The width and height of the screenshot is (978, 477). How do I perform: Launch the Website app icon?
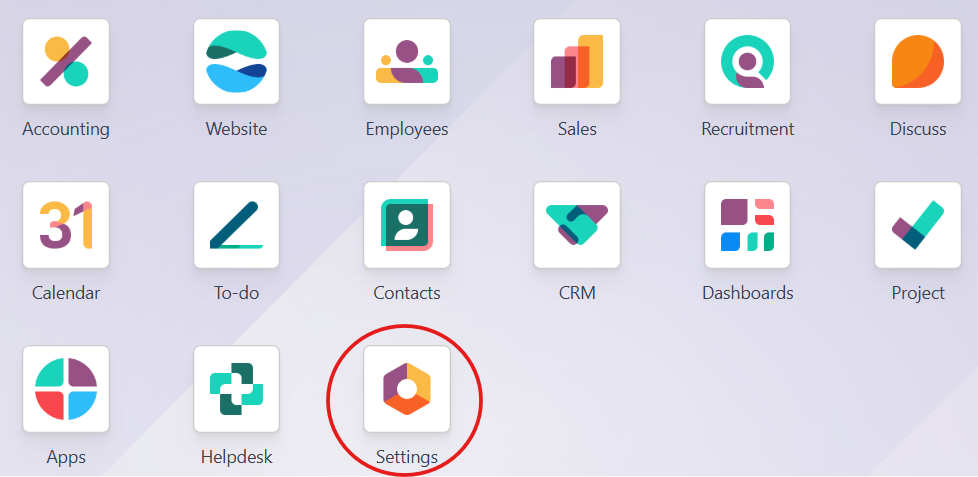point(236,62)
